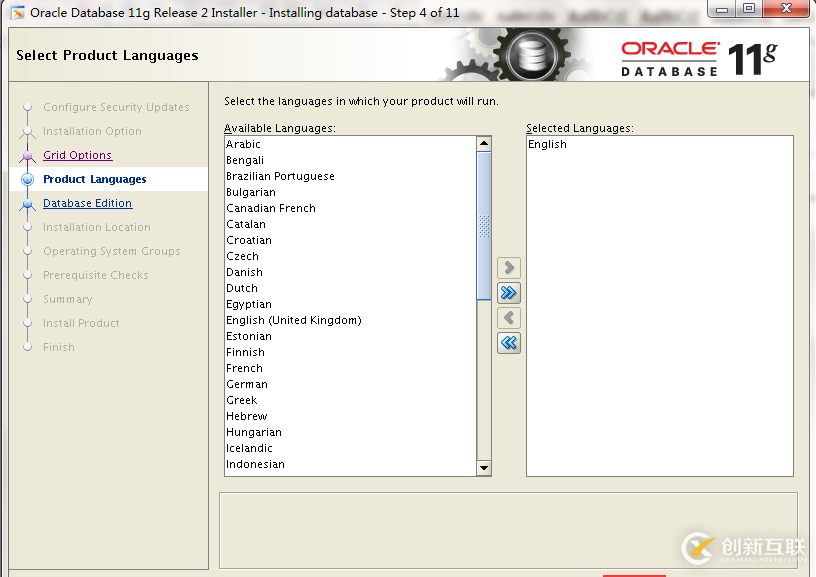Select Brazilian Portuguese in the list
The height and width of the screenshot is (577, 816).
point(350,176)
